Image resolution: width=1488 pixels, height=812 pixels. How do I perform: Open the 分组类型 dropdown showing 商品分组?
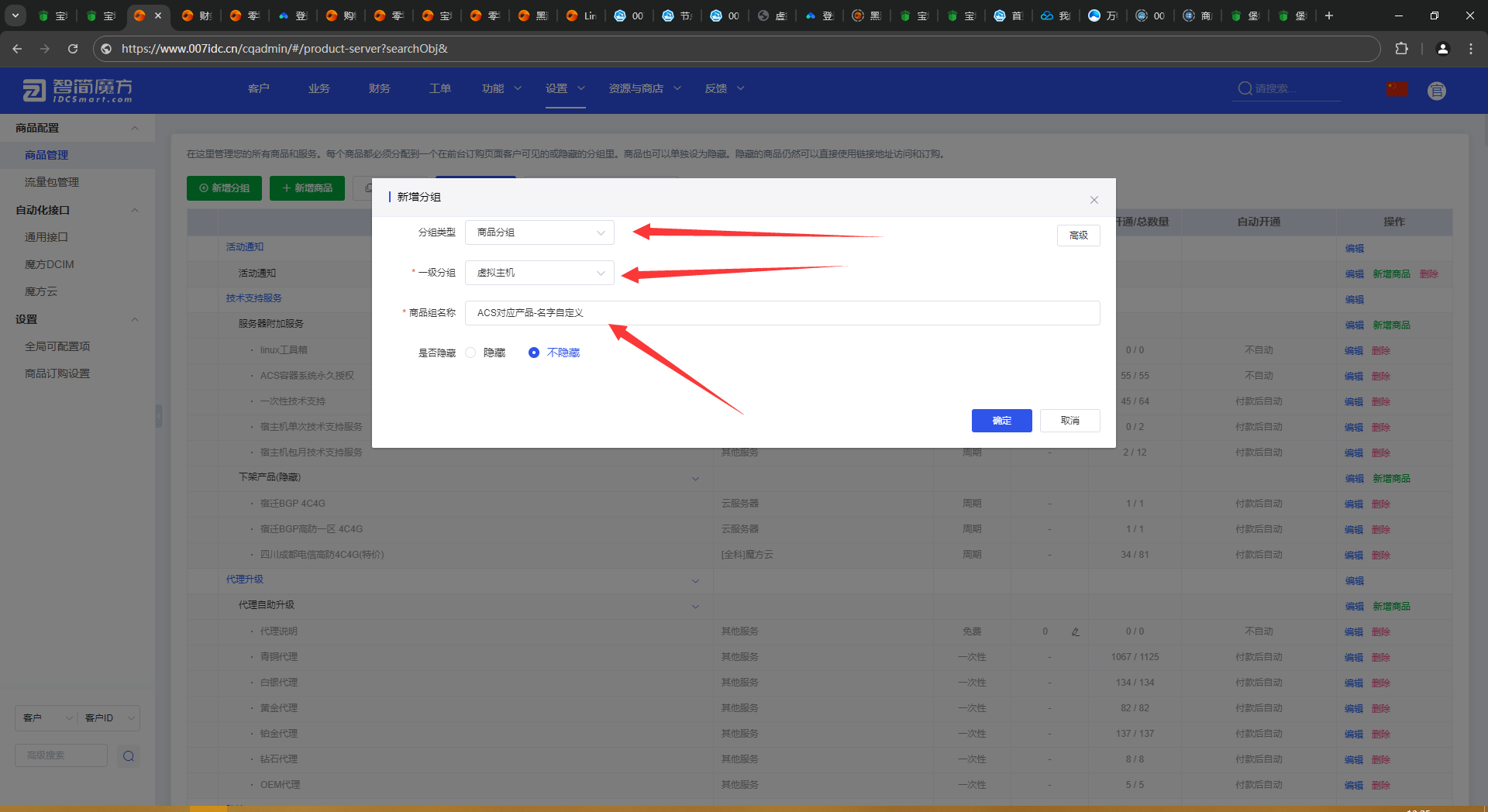(x=539, y=232)
